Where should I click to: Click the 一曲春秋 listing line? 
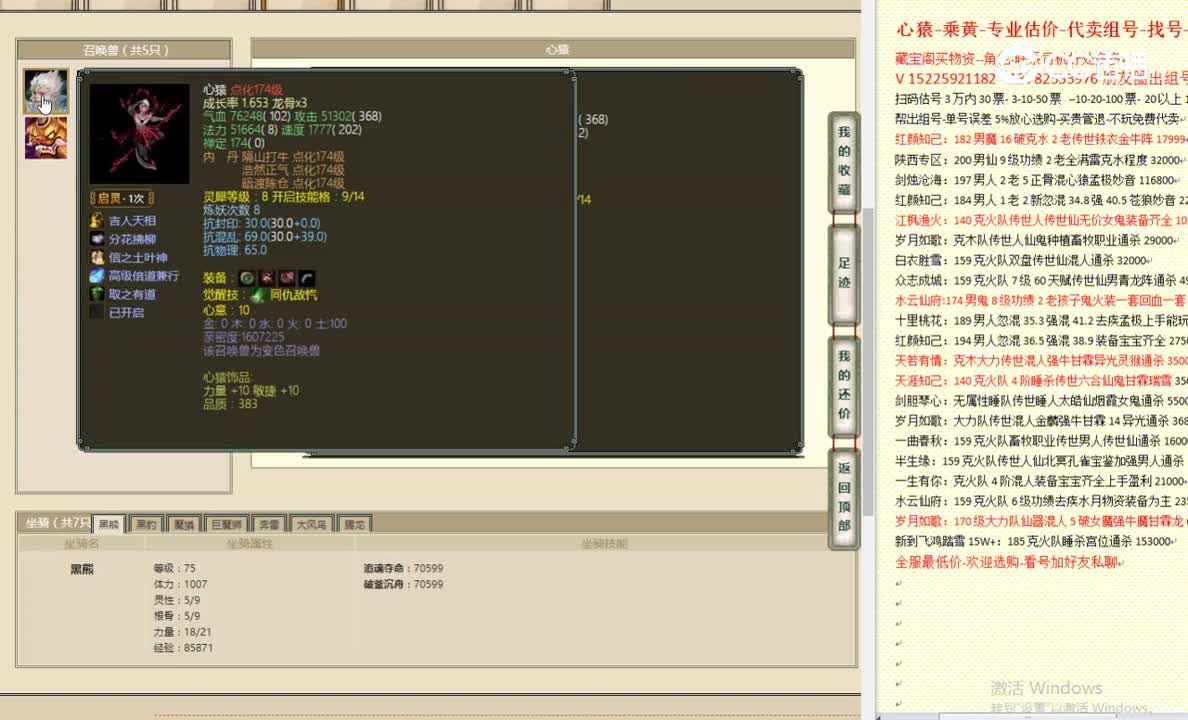click(x=1041, y=441)
